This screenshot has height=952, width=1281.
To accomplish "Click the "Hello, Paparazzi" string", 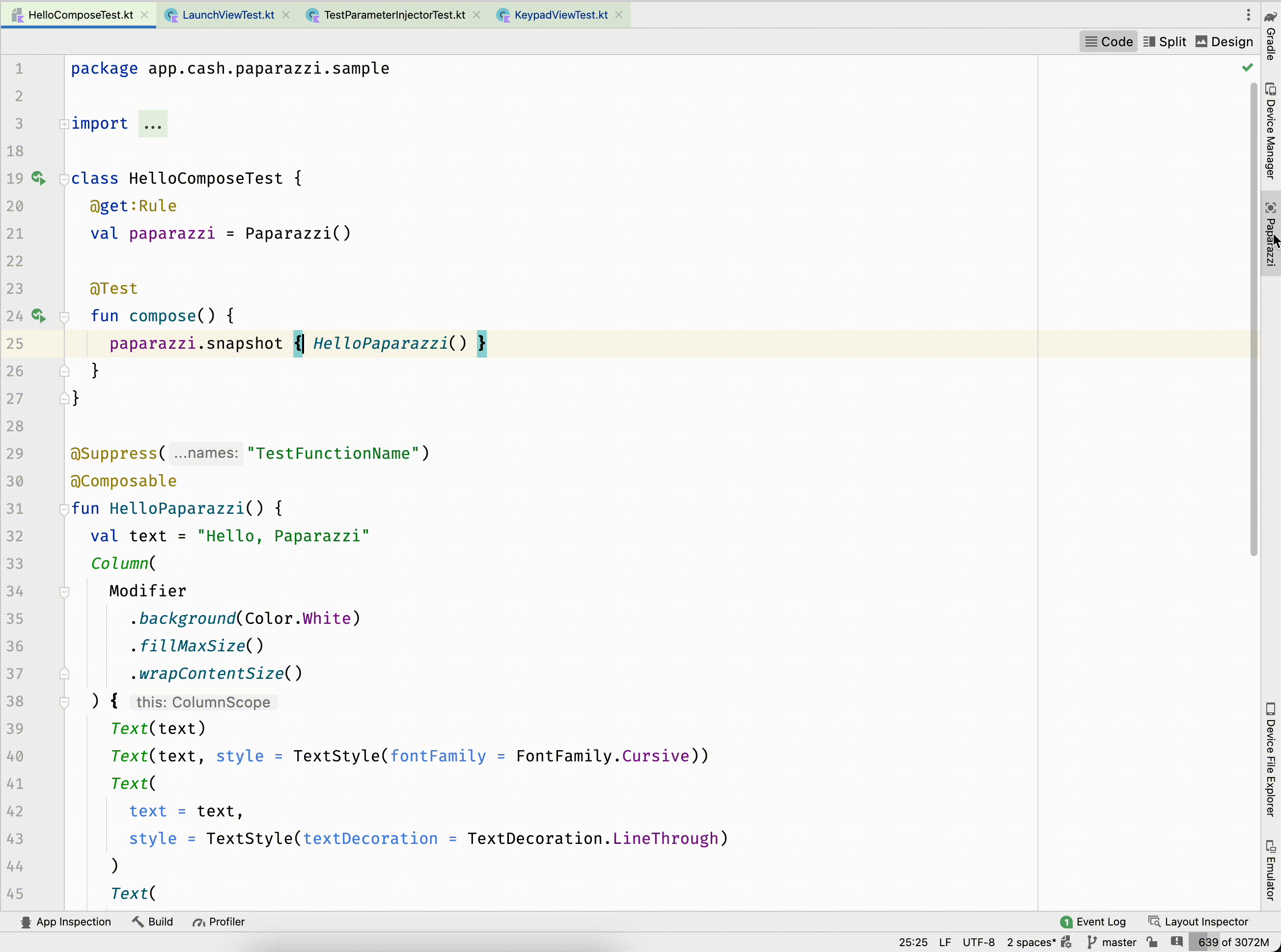I will (x=283, y=535).
